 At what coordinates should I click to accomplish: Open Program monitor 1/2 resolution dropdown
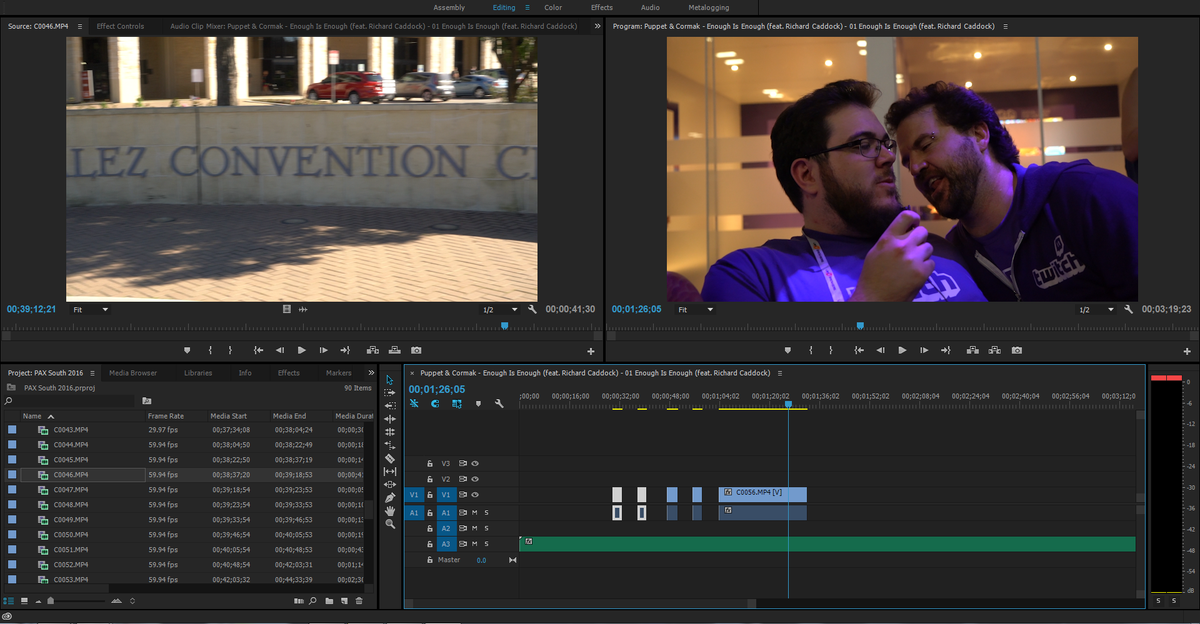pos(1097,310)
